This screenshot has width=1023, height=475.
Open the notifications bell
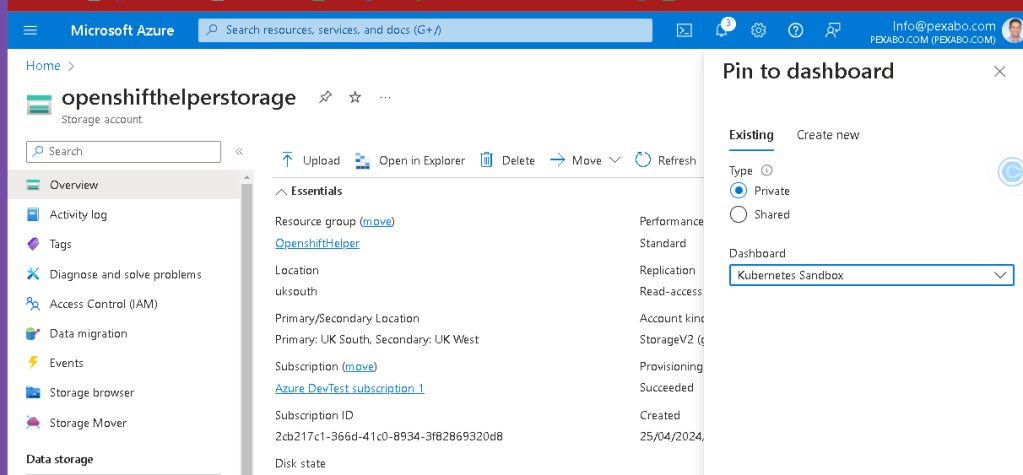(722, 30)
